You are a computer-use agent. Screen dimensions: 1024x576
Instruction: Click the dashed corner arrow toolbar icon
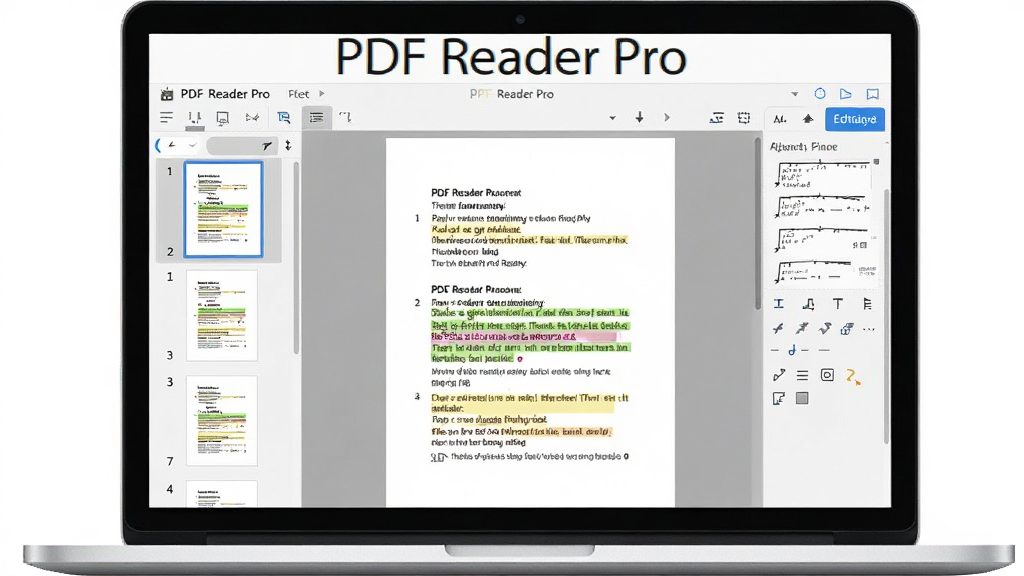click(345, 117)
